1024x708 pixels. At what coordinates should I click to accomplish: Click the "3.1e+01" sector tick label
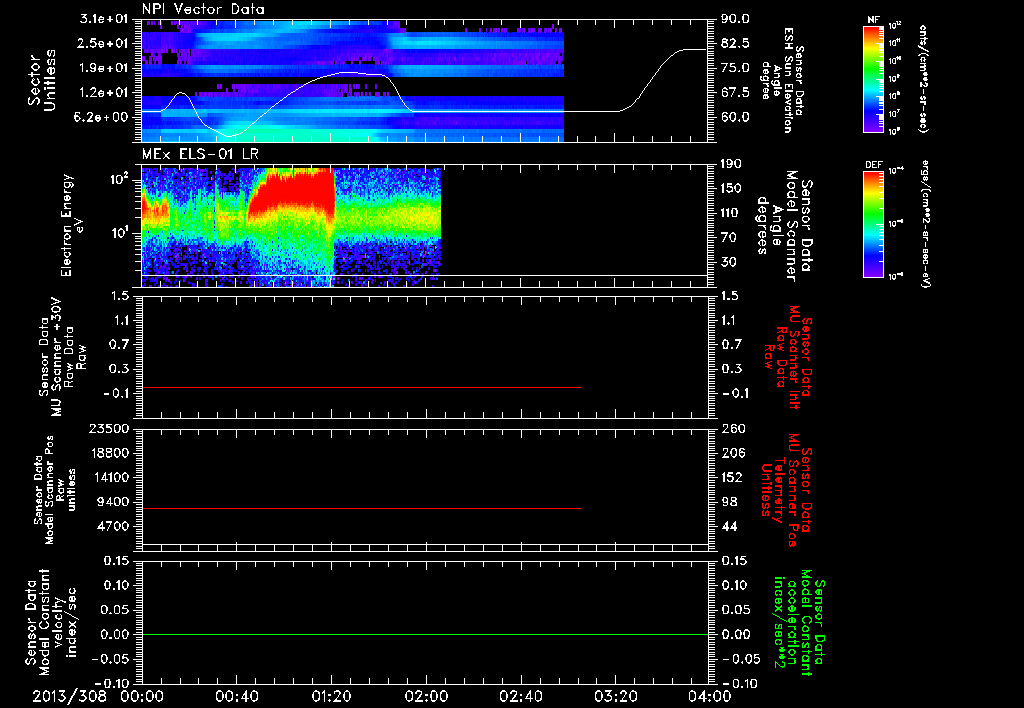pyautogui.click(x=103, y=19)
